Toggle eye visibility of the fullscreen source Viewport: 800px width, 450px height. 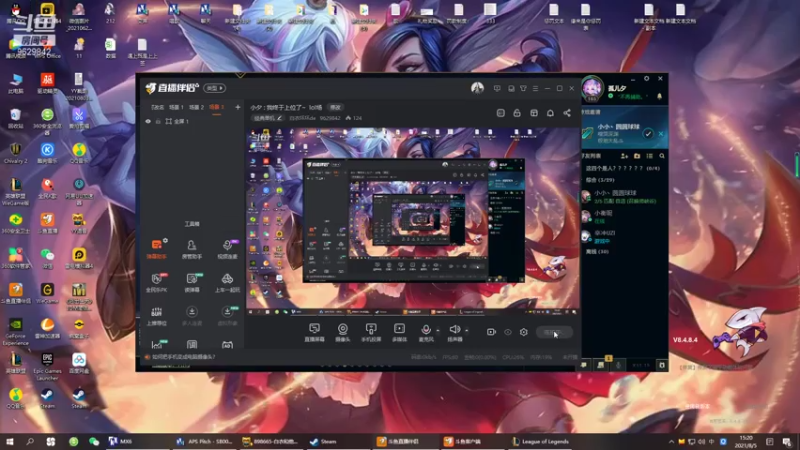point(148,121)
